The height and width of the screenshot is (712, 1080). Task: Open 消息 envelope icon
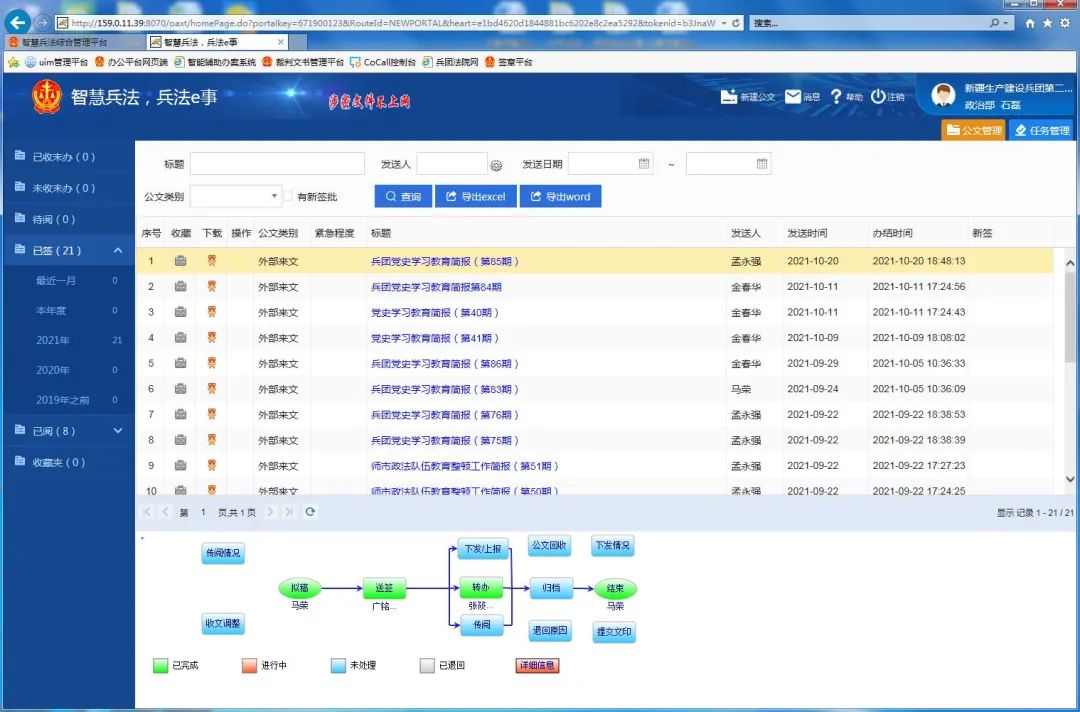pyautogui.click(x=793, y=97)
